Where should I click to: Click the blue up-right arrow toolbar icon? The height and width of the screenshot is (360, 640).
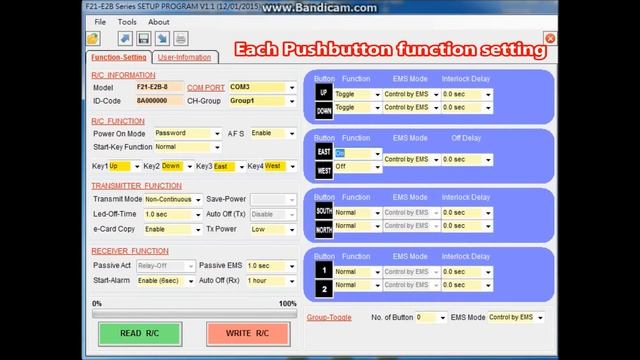[125, 38]
